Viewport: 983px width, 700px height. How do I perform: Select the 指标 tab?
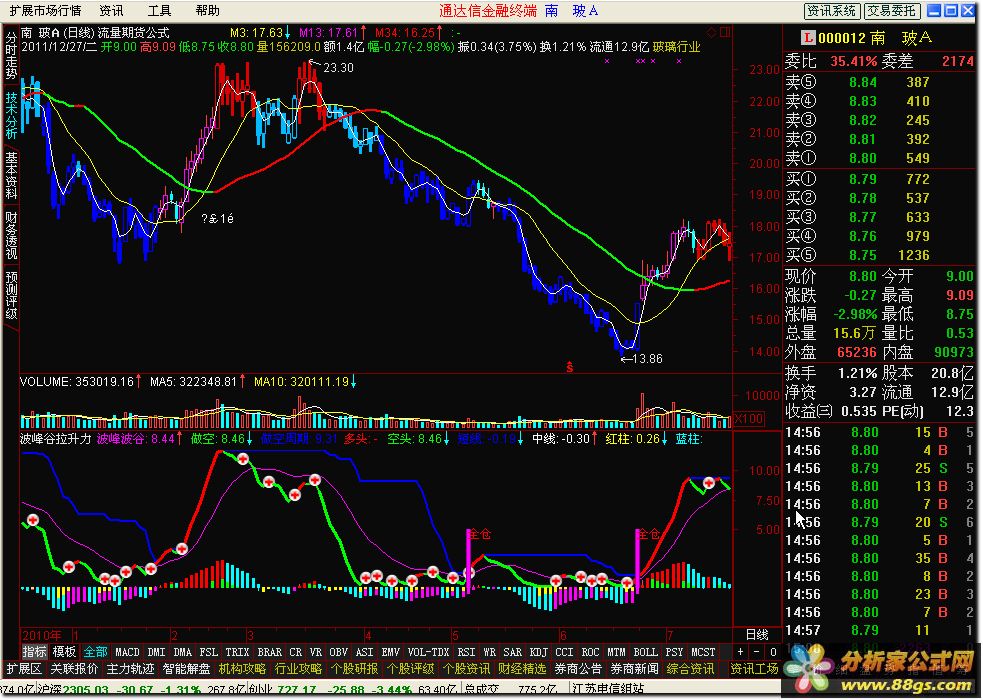34,652
